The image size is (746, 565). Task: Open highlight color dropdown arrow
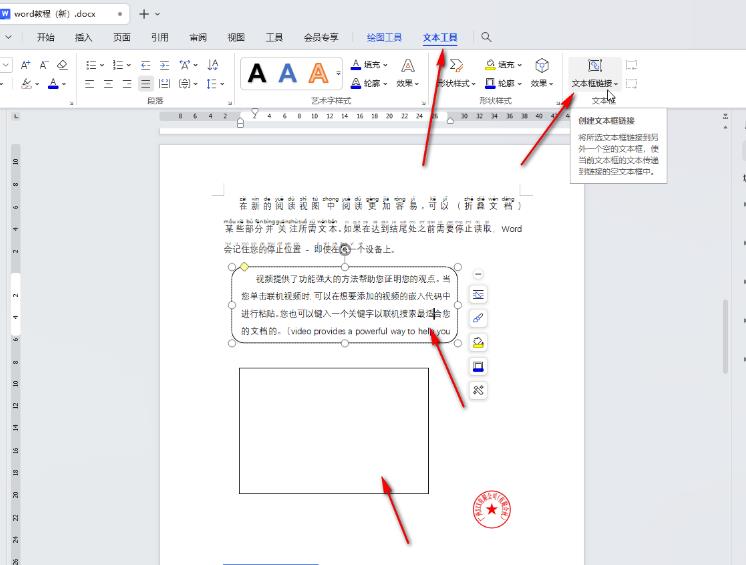tap(37, 84)
